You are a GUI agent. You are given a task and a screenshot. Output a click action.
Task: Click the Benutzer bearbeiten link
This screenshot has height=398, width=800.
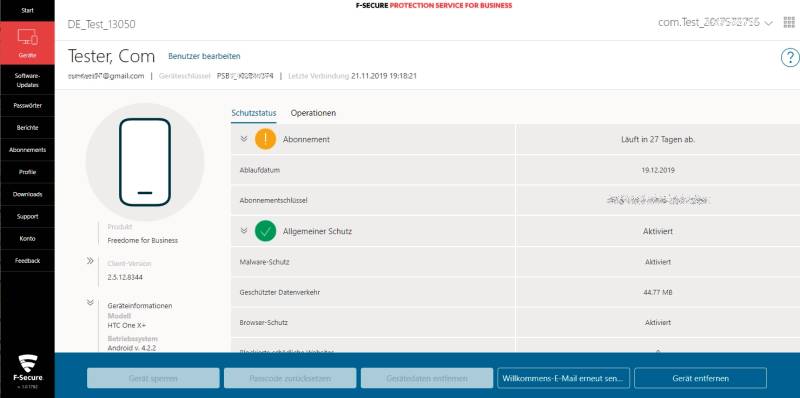point(204,56)
